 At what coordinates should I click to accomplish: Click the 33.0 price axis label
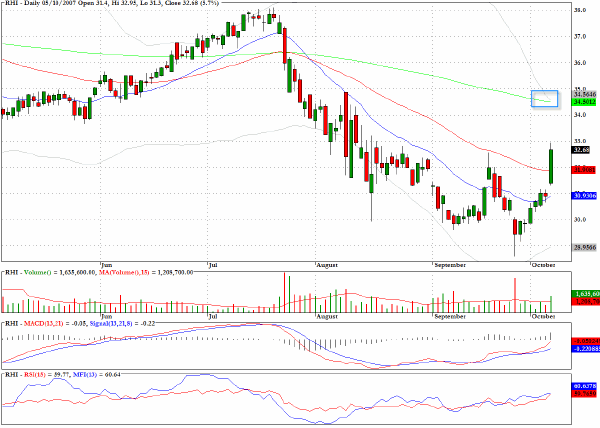click(580, 142)
